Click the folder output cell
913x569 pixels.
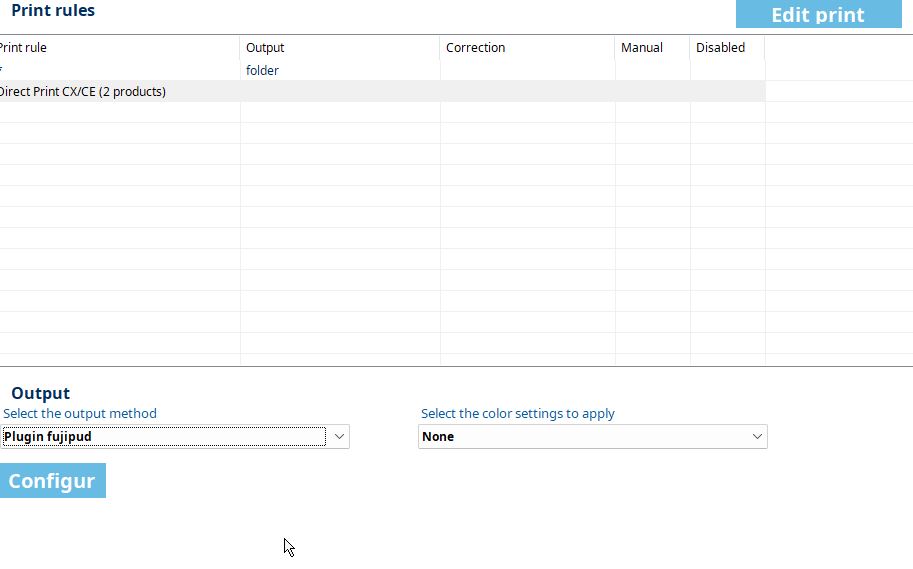click(263, 71)
